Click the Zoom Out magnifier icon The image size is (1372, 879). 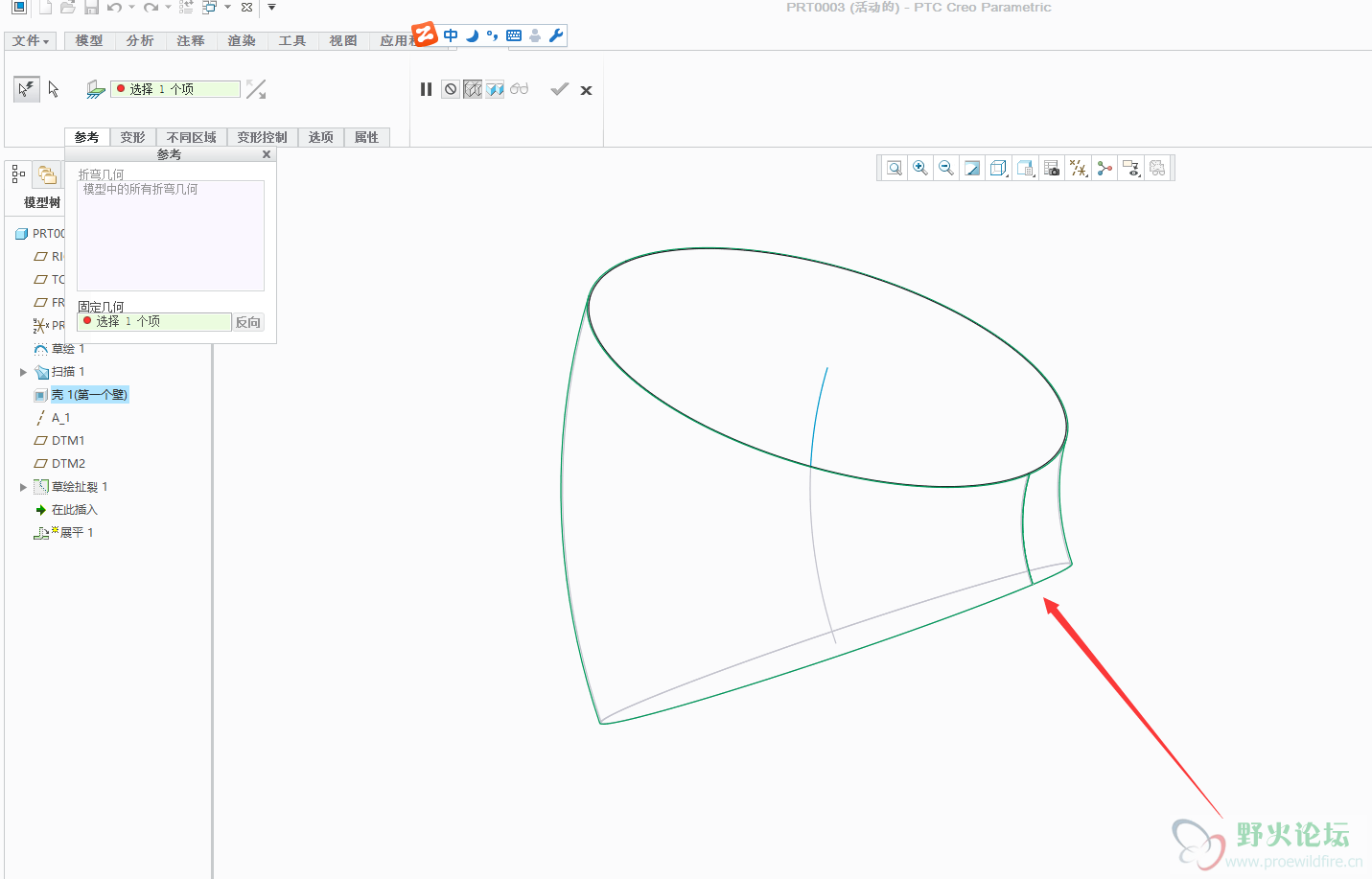[x=946, y=168]
